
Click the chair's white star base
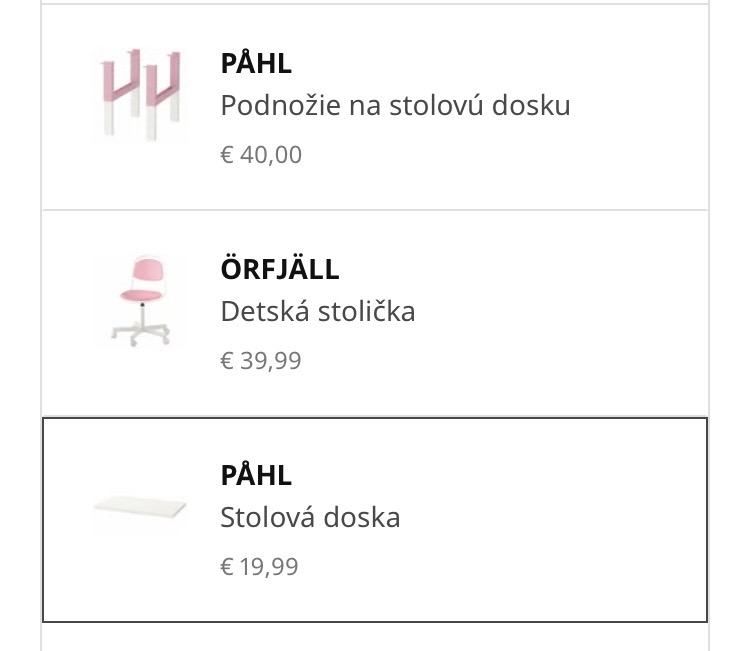click(140, 332)
